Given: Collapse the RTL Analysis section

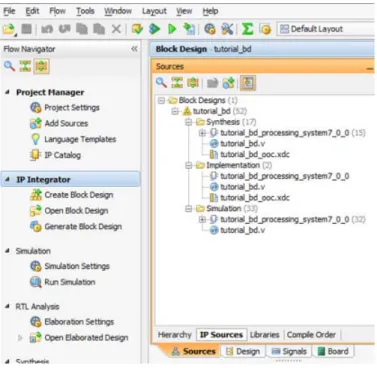Looking at the screenshot, I should tap(8, 306).
